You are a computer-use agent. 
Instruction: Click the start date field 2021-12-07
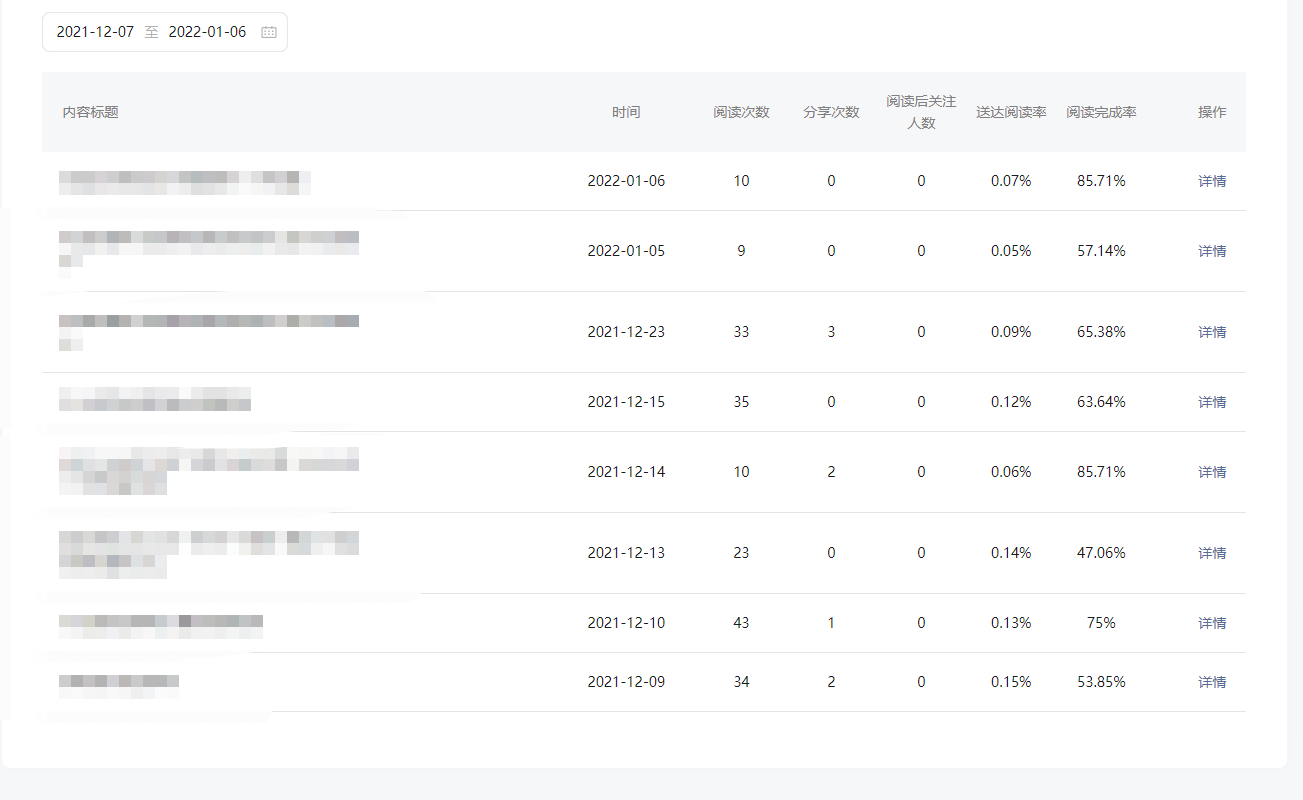pos(93,32)
